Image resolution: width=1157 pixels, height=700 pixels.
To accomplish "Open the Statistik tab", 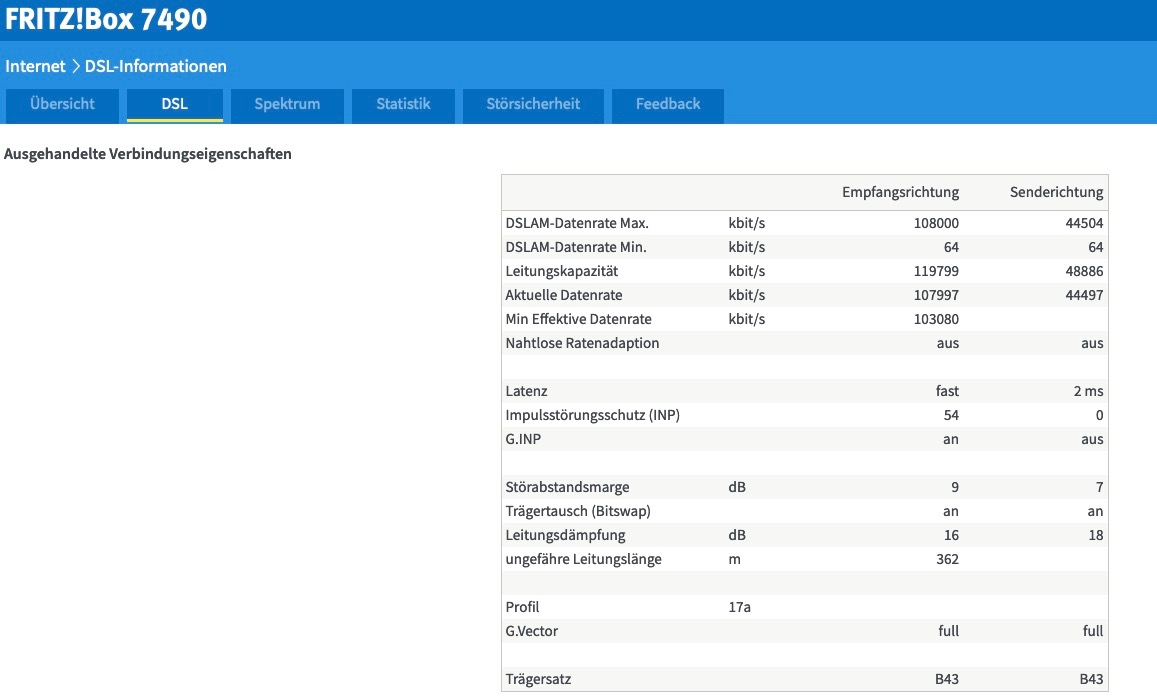I will 403,105.
